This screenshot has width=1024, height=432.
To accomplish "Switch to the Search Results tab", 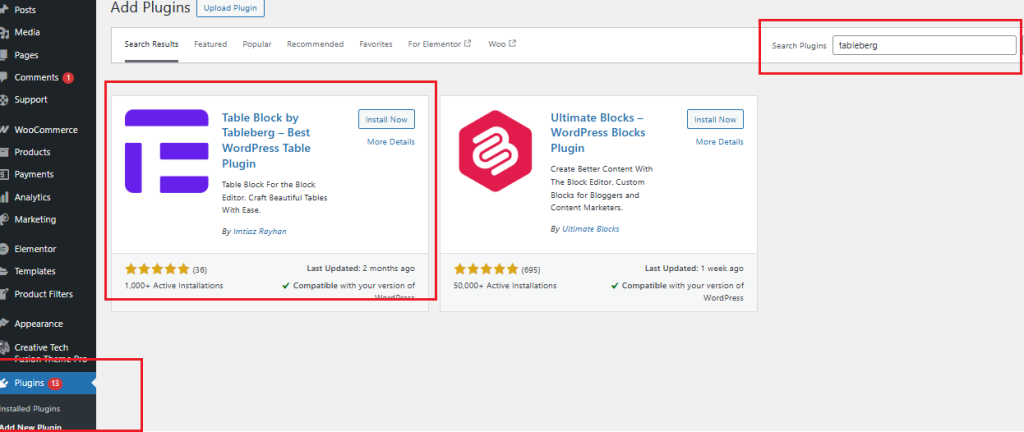I will 152,44.
